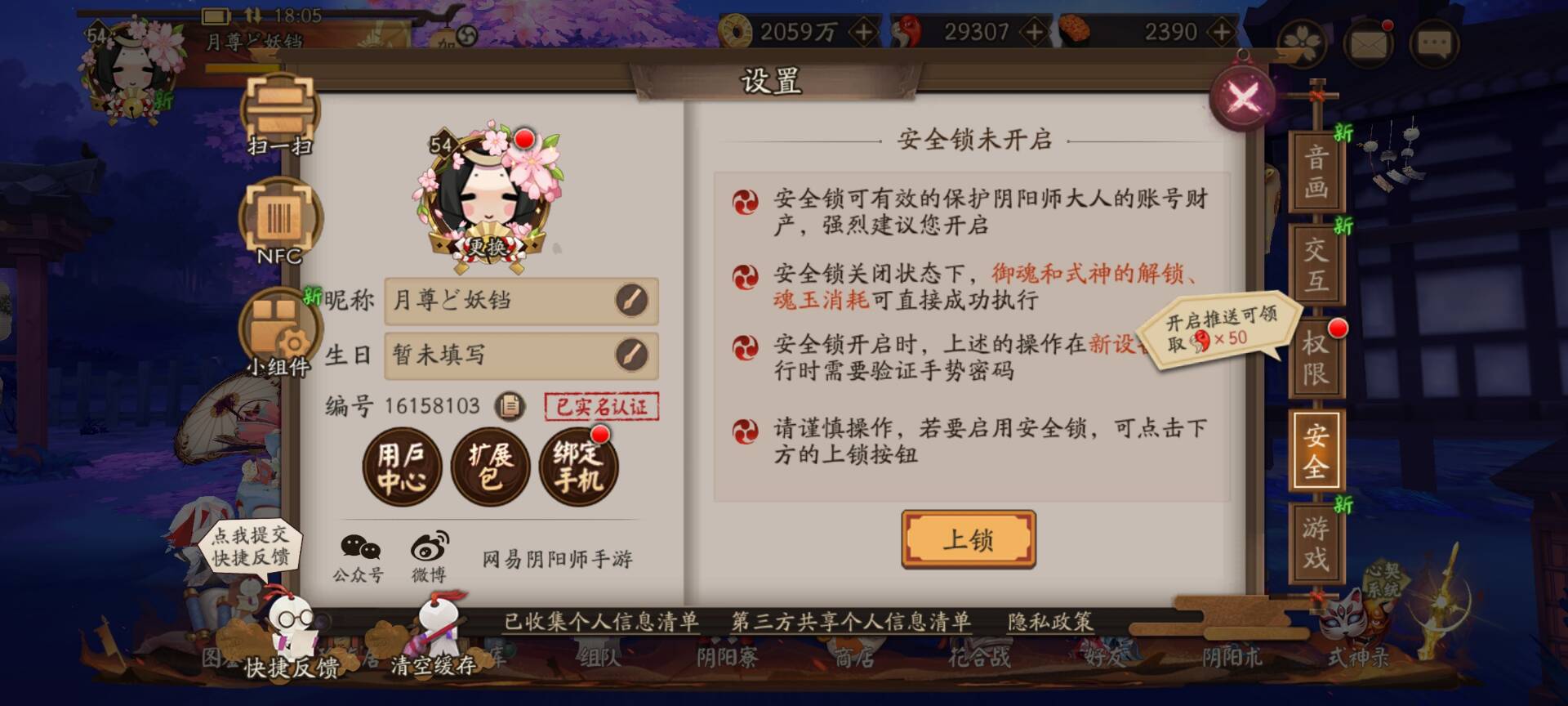The height and width of the screenshot is (706, 1568).
Task: Add gold coins with the plus button
Action: pyautogui.click(x=862, y=32)
